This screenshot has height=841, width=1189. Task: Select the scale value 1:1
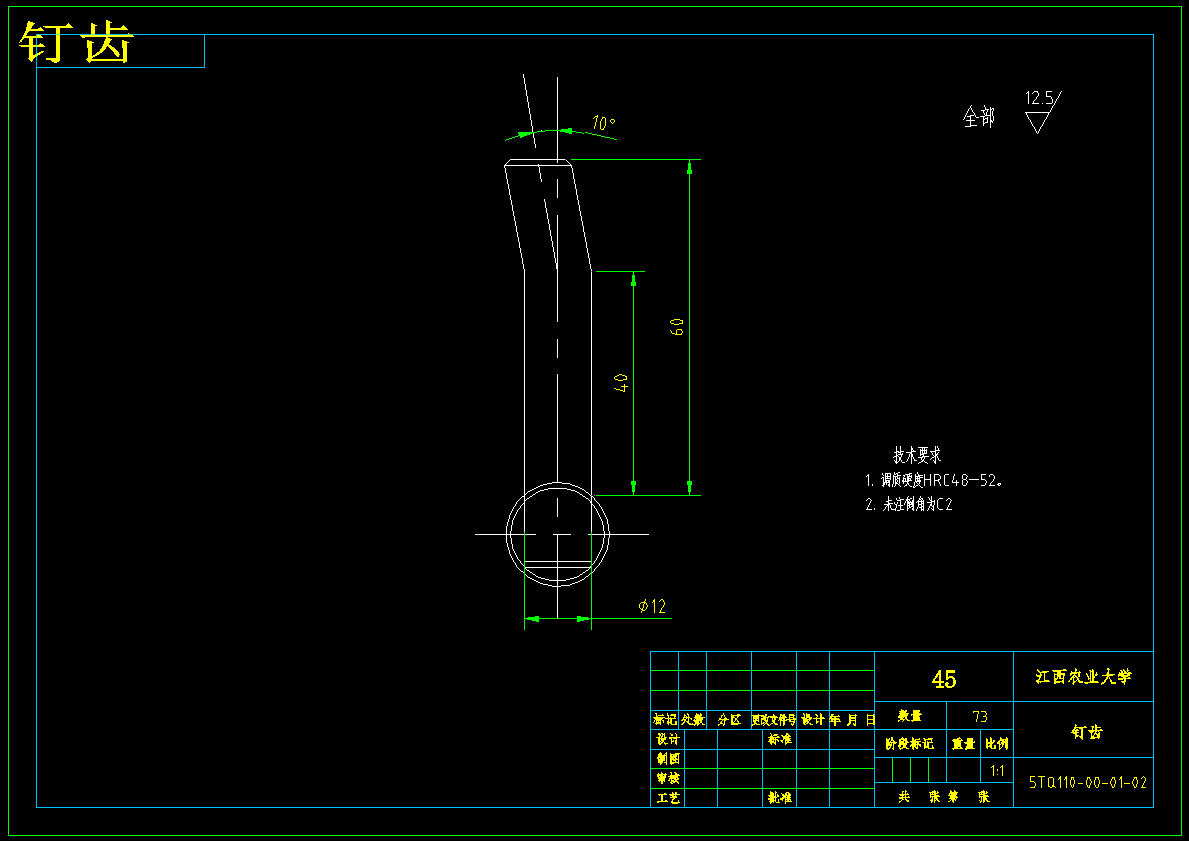[x=997, y=770]
